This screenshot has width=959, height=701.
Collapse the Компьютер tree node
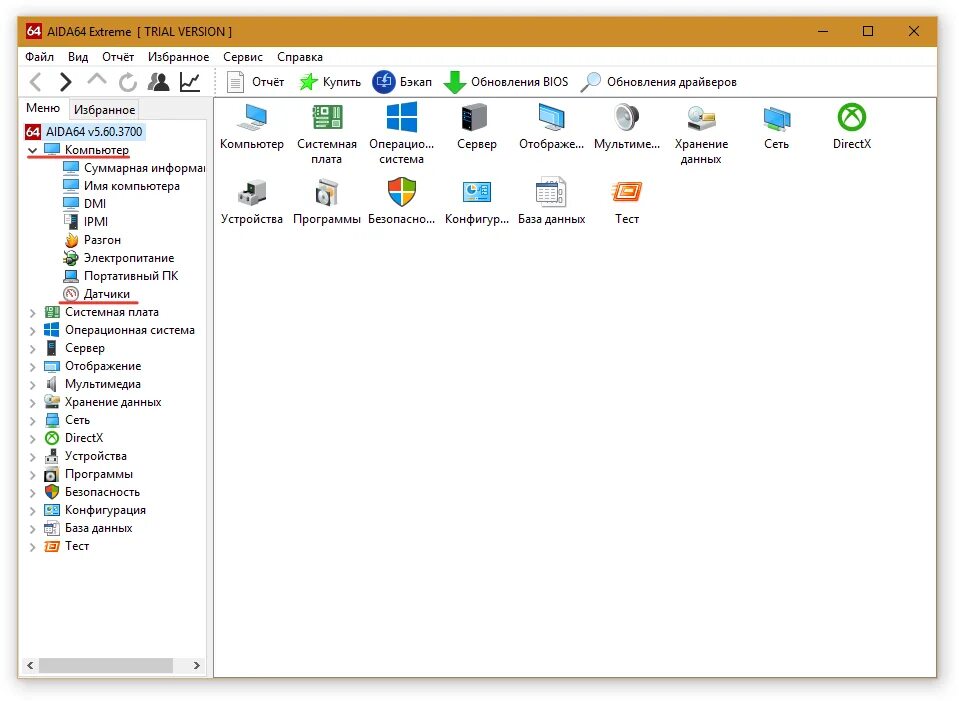tap(32, 150)
